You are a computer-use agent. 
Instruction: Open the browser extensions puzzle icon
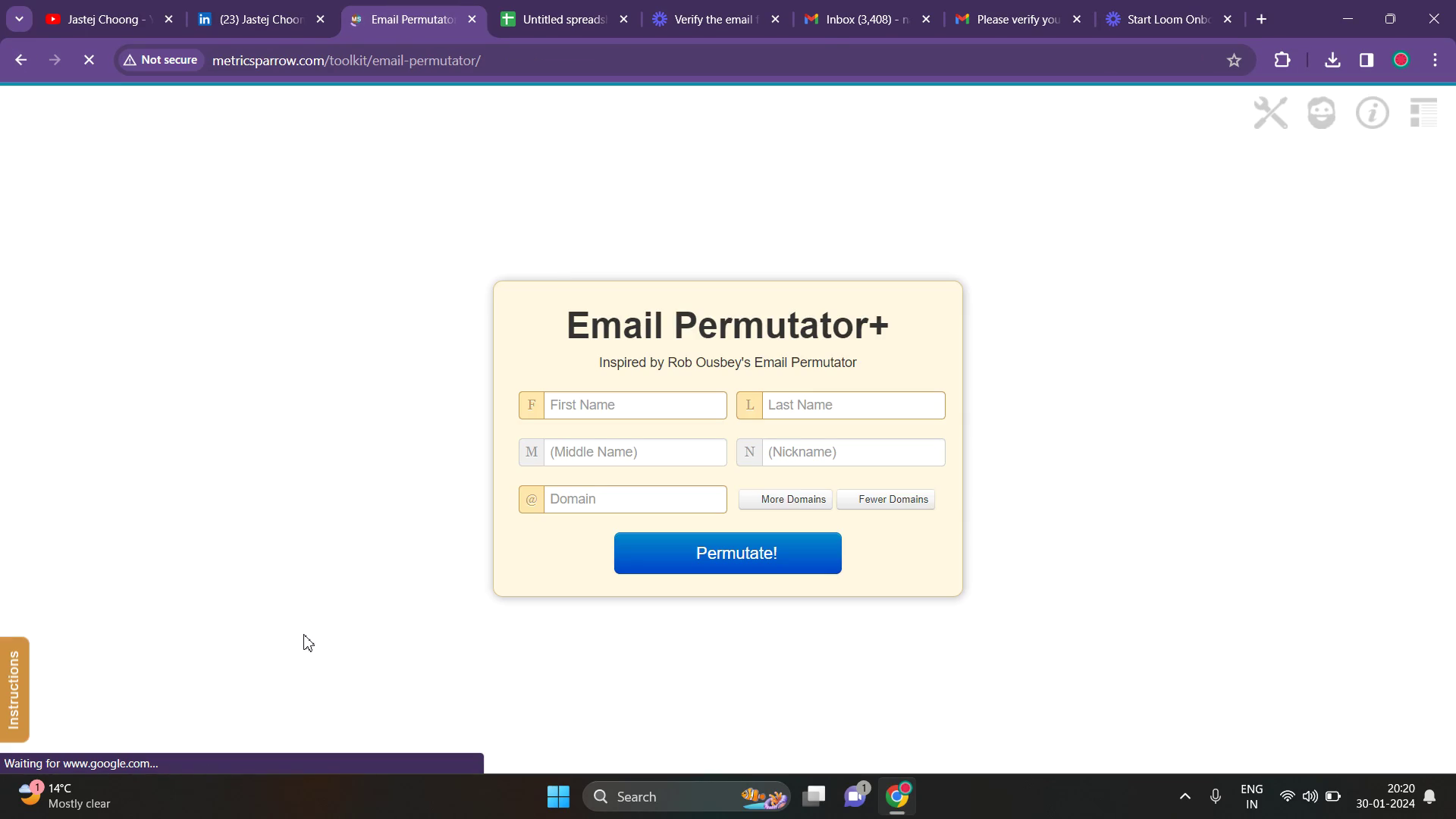(1282, 61)
